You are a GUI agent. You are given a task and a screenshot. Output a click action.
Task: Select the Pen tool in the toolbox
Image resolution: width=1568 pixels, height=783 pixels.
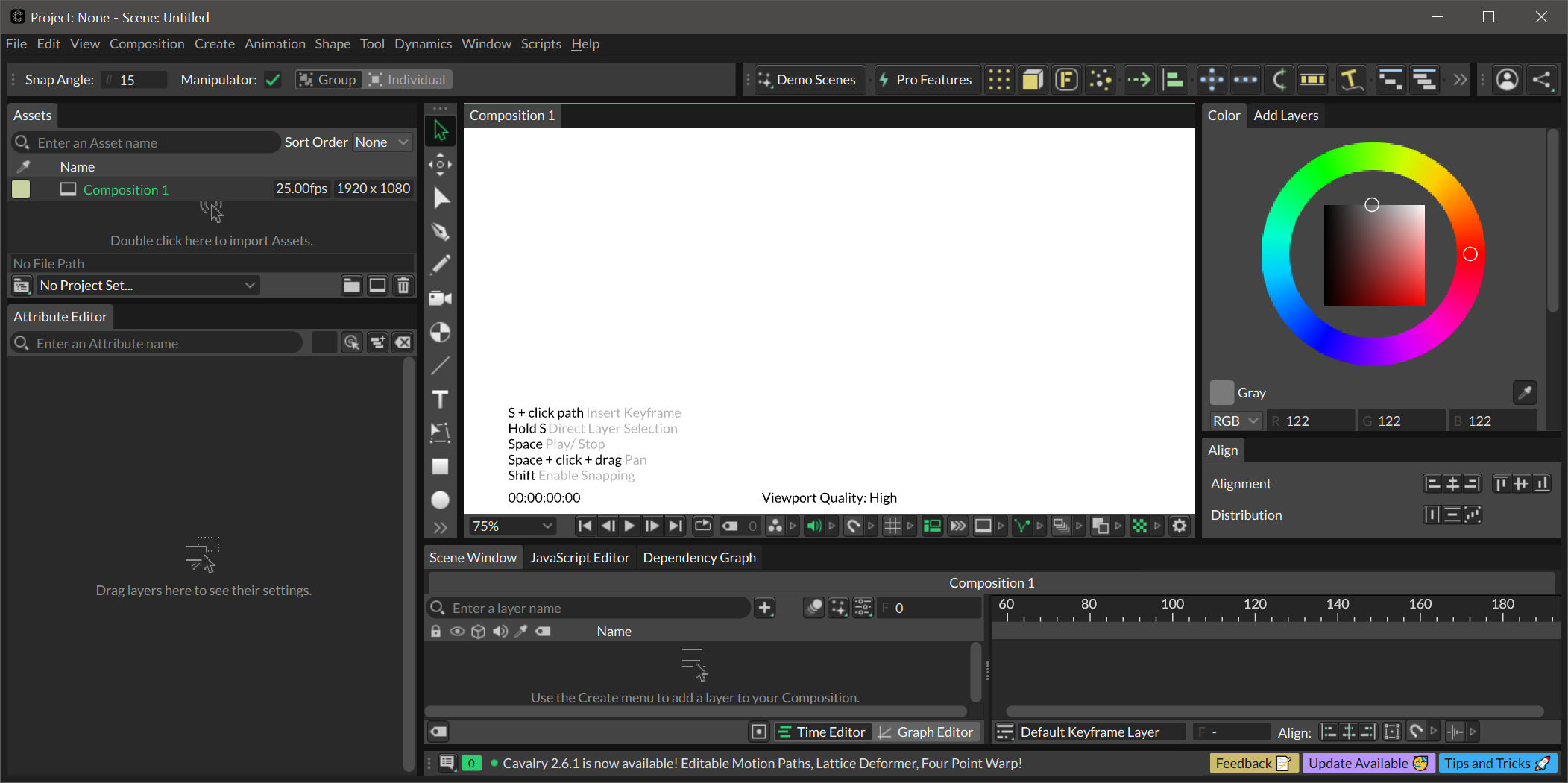440,231
